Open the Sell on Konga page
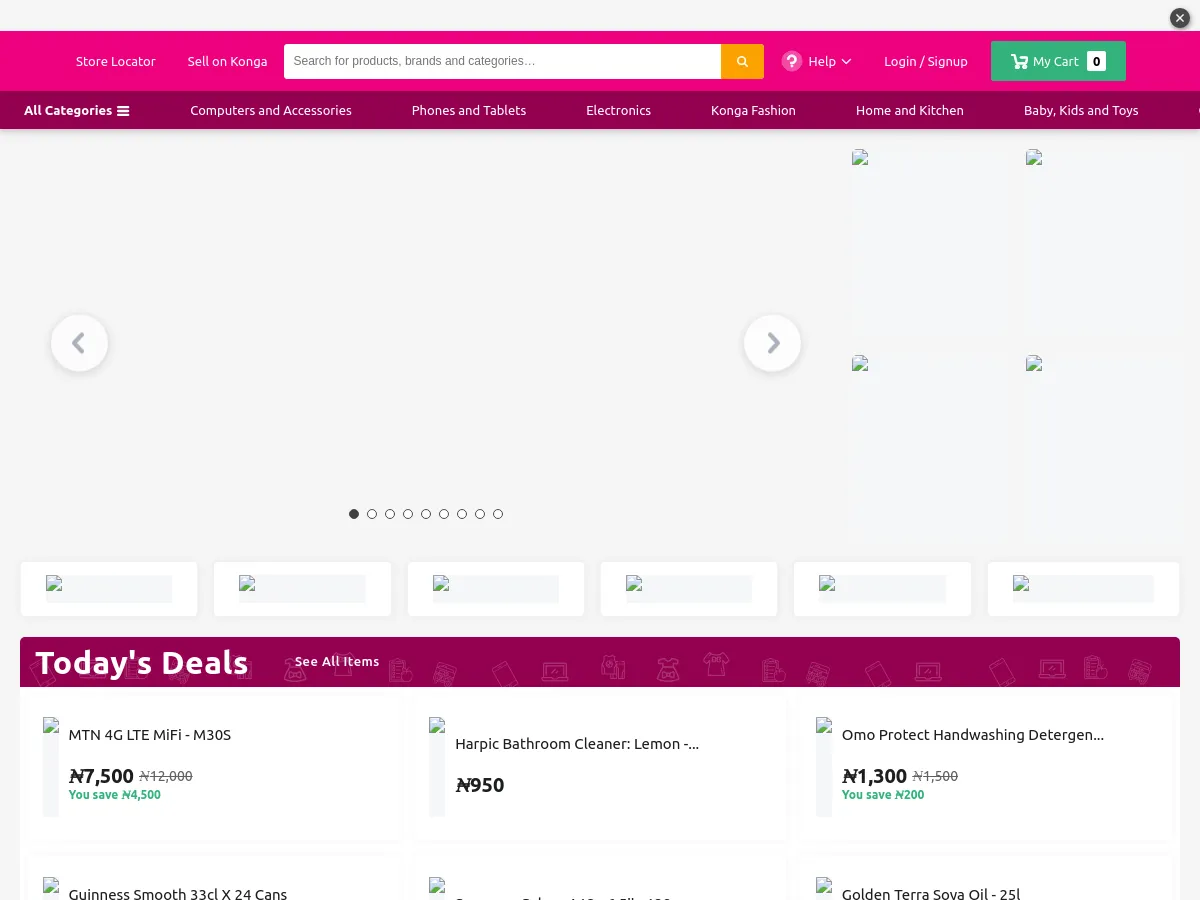The image size is (1200, 900). tap(227, 61)
